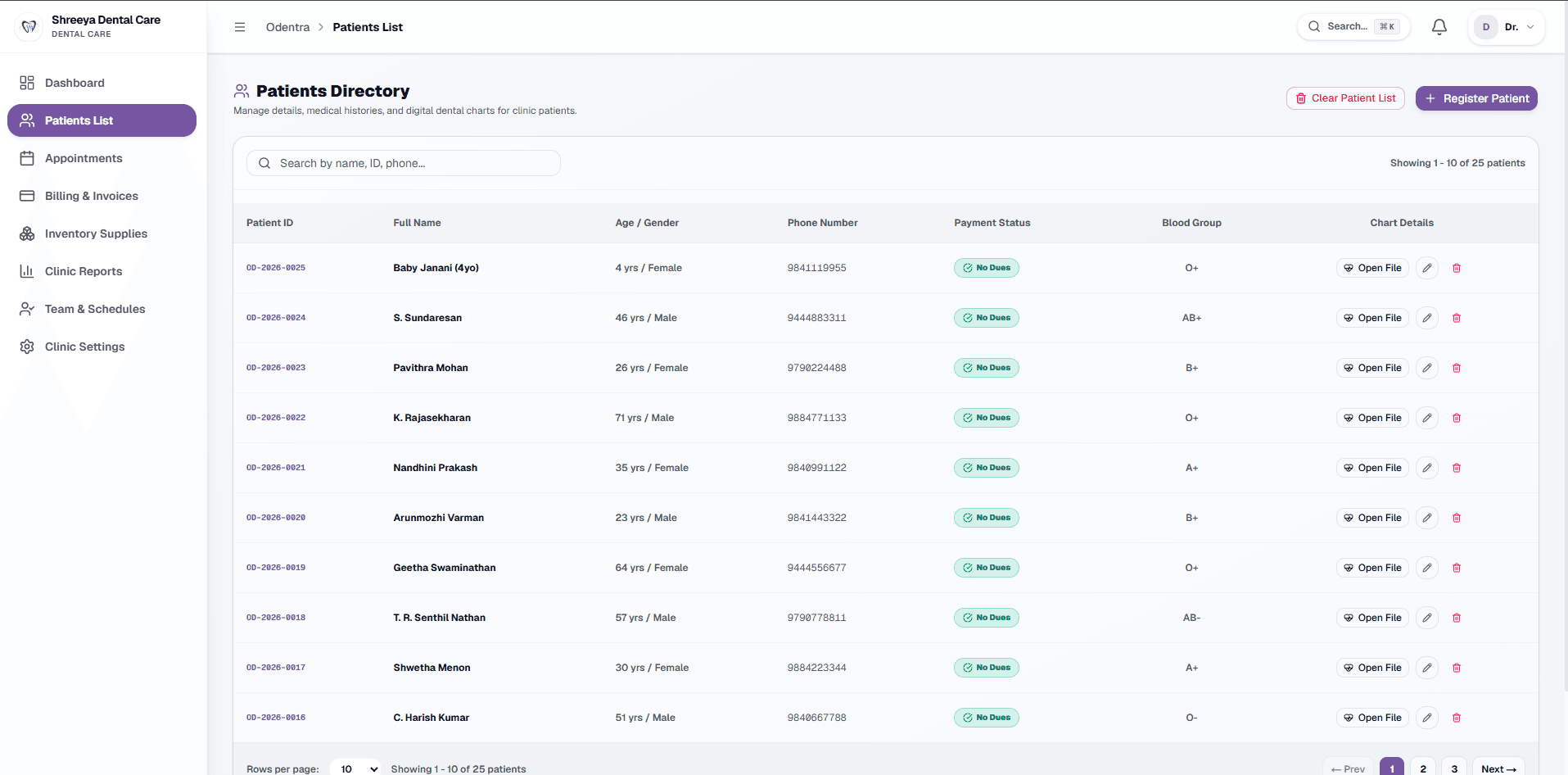Delete Arunmozhi Varman using trash icon
This screenshot has width=1568, height=775.
[1457, 518]
